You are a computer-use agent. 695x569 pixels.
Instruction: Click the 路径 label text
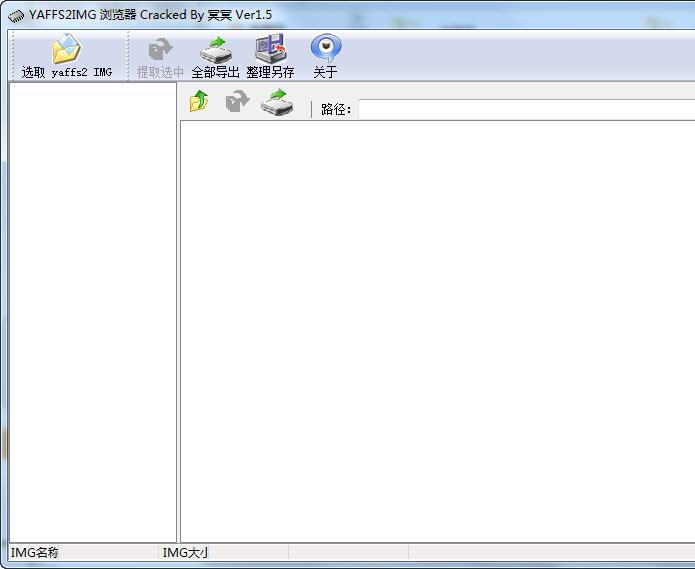point(336,109)
